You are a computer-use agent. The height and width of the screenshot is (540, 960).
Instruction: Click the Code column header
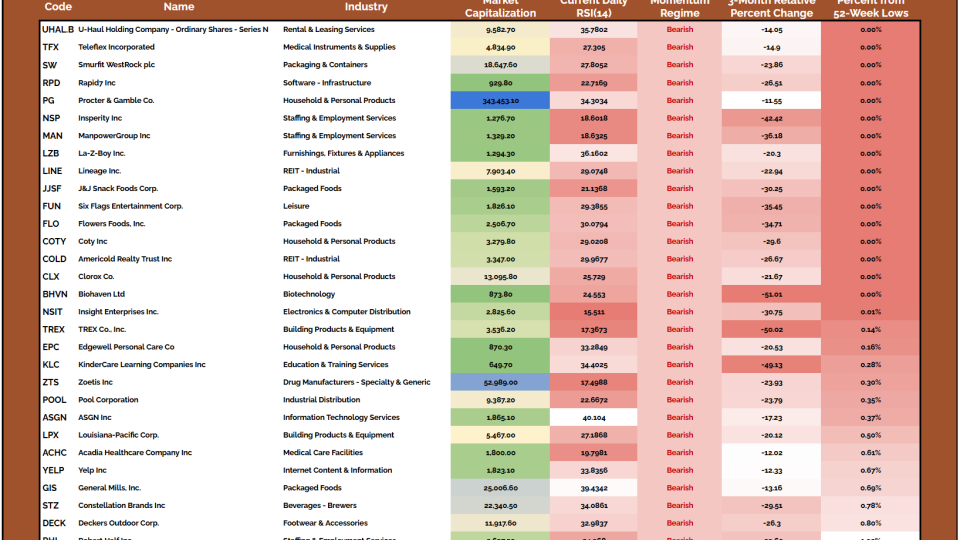click(58, 7)
